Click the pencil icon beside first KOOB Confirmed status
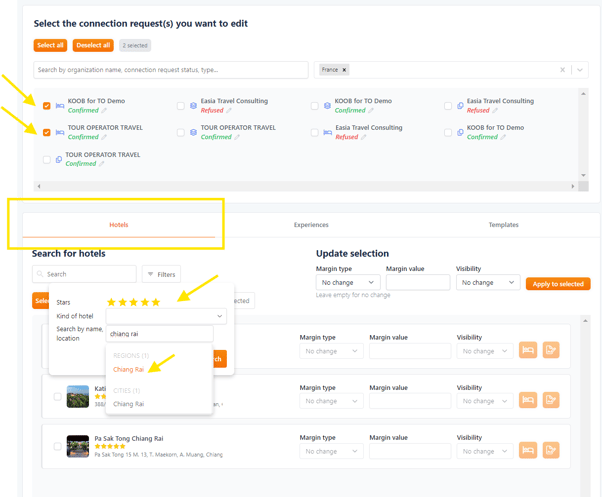602x497 pixels. pyautogui.click(x=104, y=110)
